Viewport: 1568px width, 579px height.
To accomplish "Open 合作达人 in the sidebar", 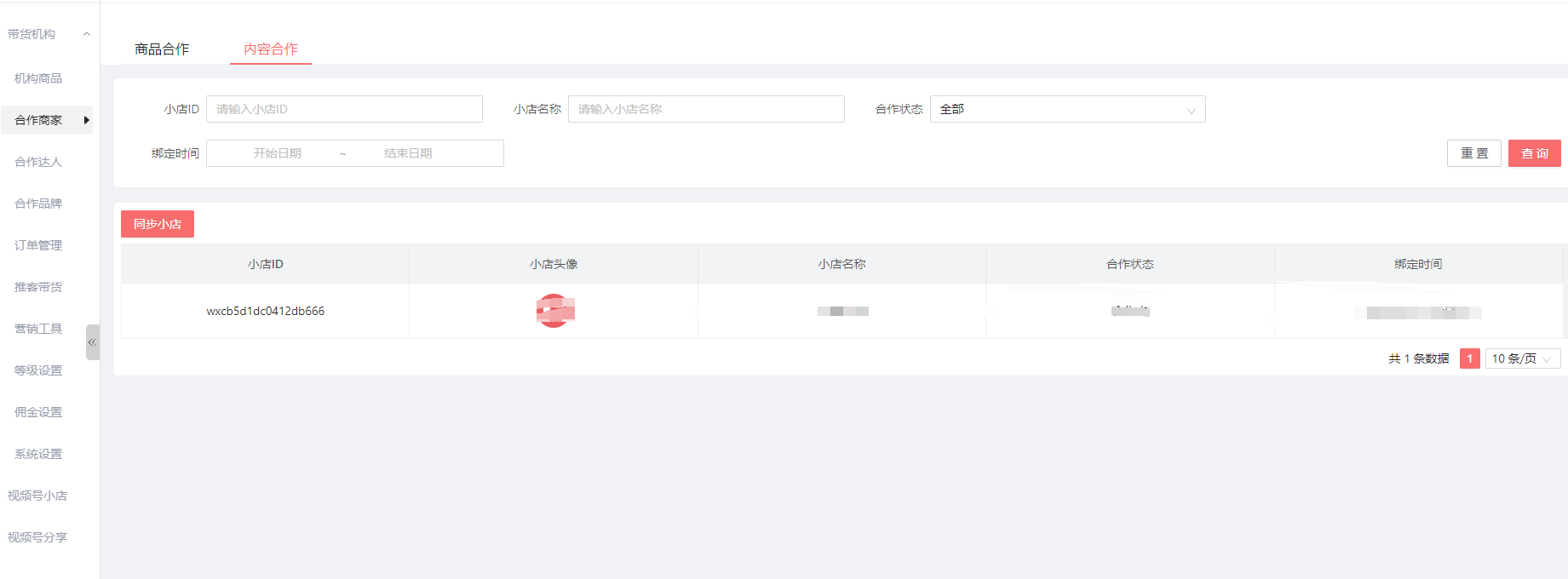I will click(x=38, y=162).
